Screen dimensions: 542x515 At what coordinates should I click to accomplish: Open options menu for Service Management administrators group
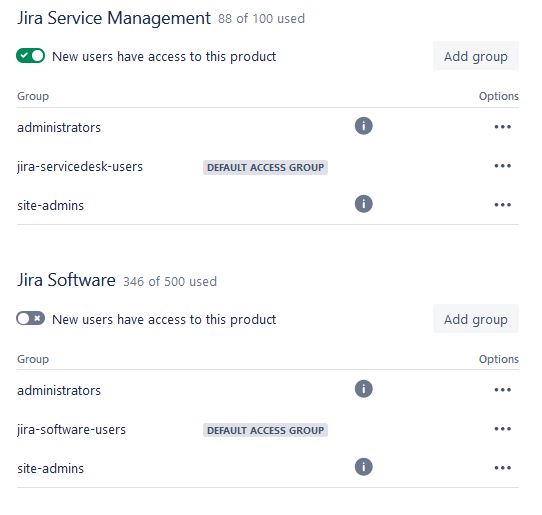click(x=502, y=127)
